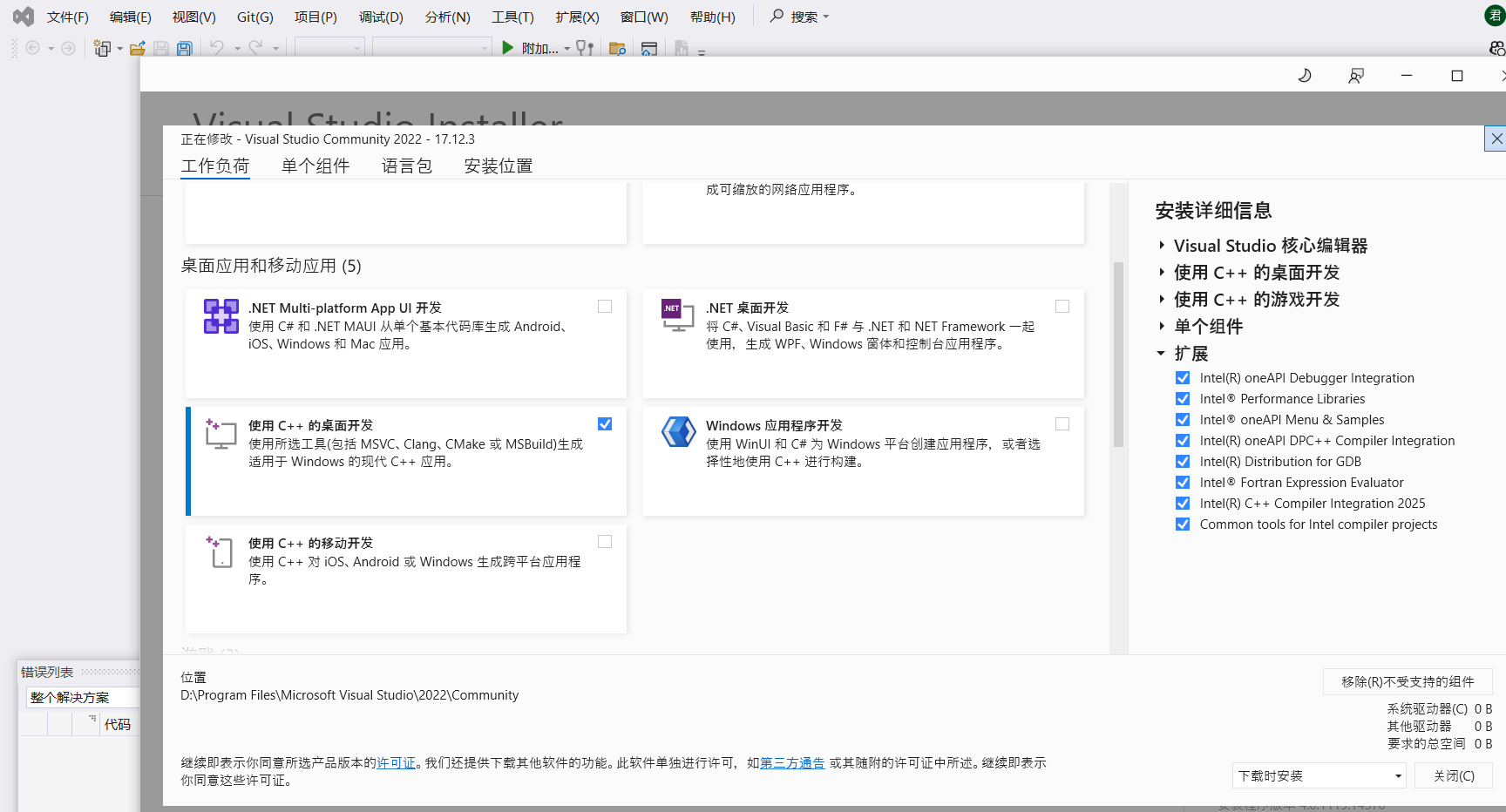This screenshot has width=1506, height=812.
Task: Open the 下载时安装 dropdown
Action: pos(1319,775)
